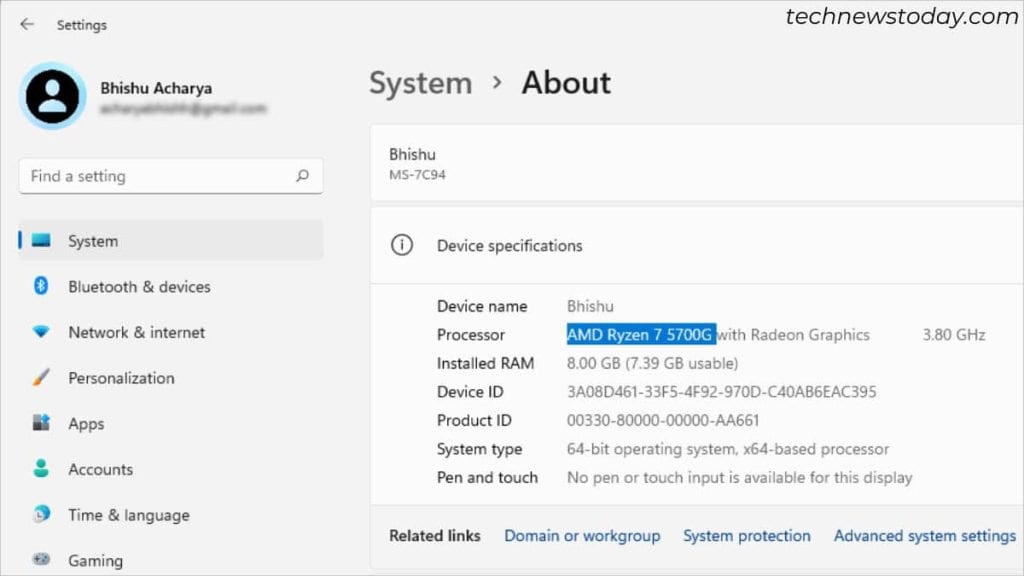This screenshot has width=1024, height=576.
Task: Click the info icon beside Device specifications
Action: click(401, 245)
